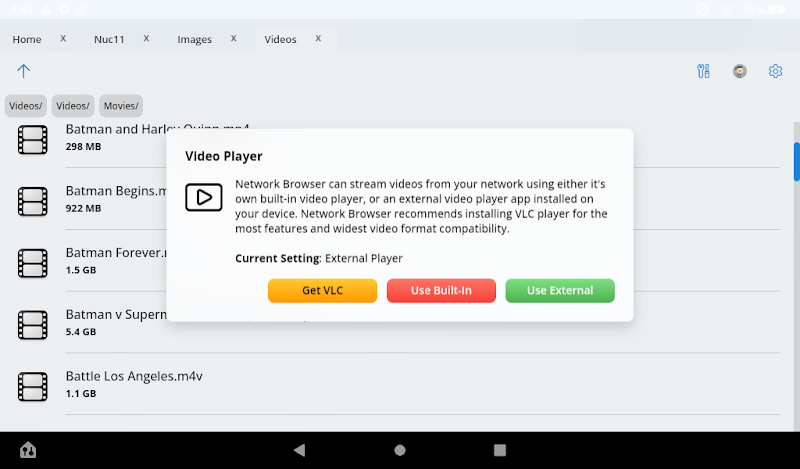Open the tools icon in toolbar
Viewport: 800px width, 469px height.
(x=703, y=71)
